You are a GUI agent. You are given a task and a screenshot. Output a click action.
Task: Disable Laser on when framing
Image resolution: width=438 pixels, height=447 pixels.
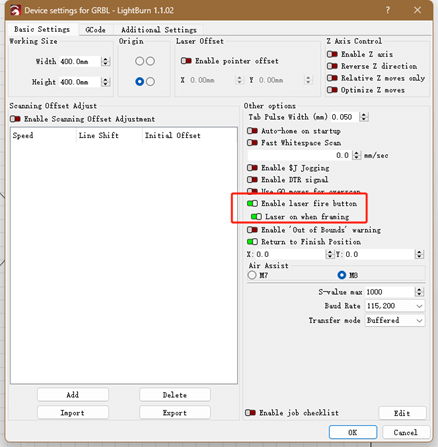click(256, 217)
